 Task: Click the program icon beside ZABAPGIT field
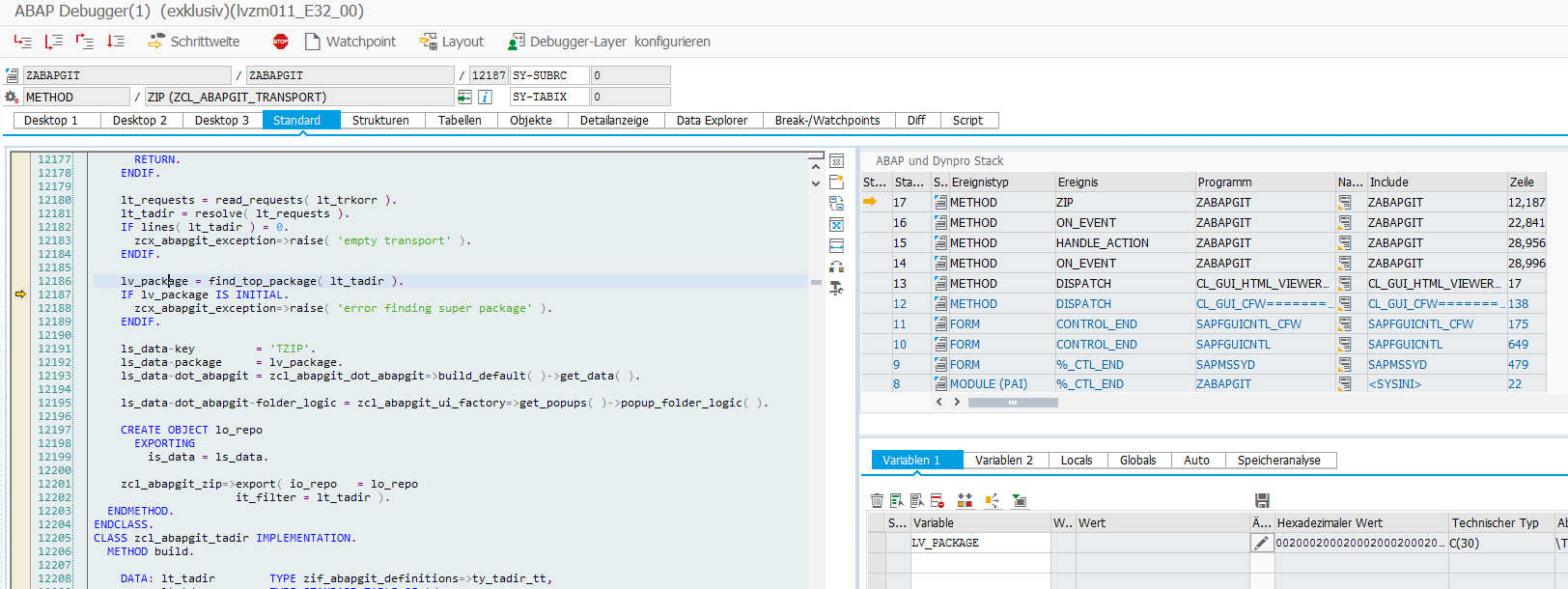(x=12, y=75)
